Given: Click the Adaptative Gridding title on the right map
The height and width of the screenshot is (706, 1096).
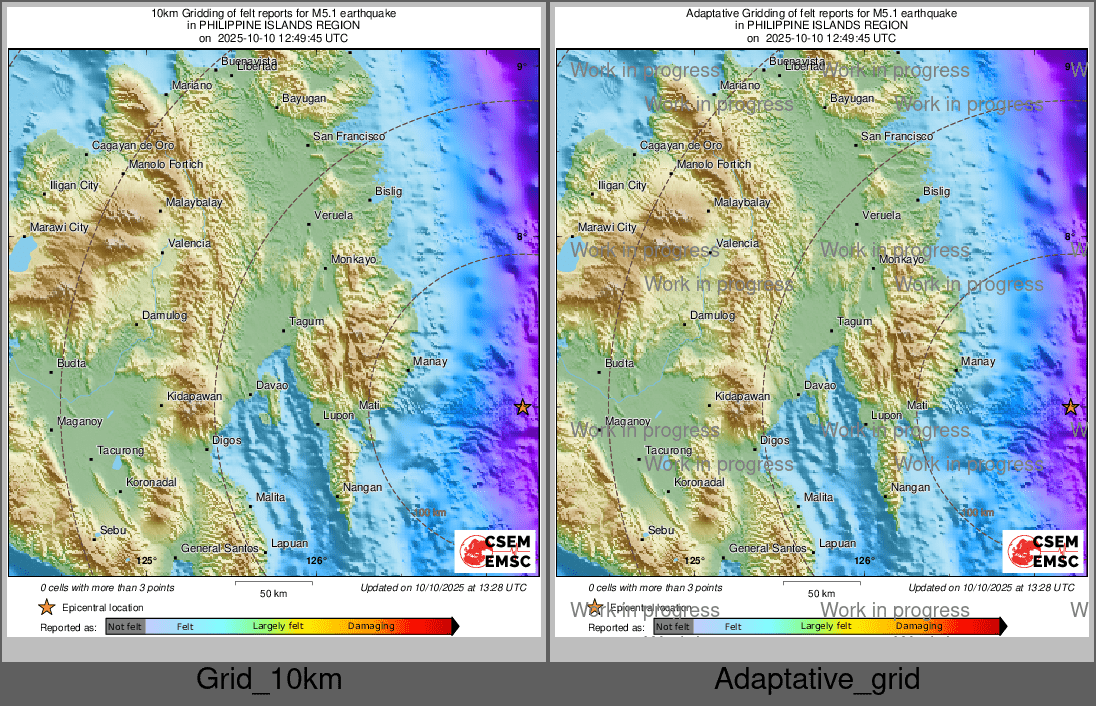Looking at the screenshot, I should click(x=821, y=14).
